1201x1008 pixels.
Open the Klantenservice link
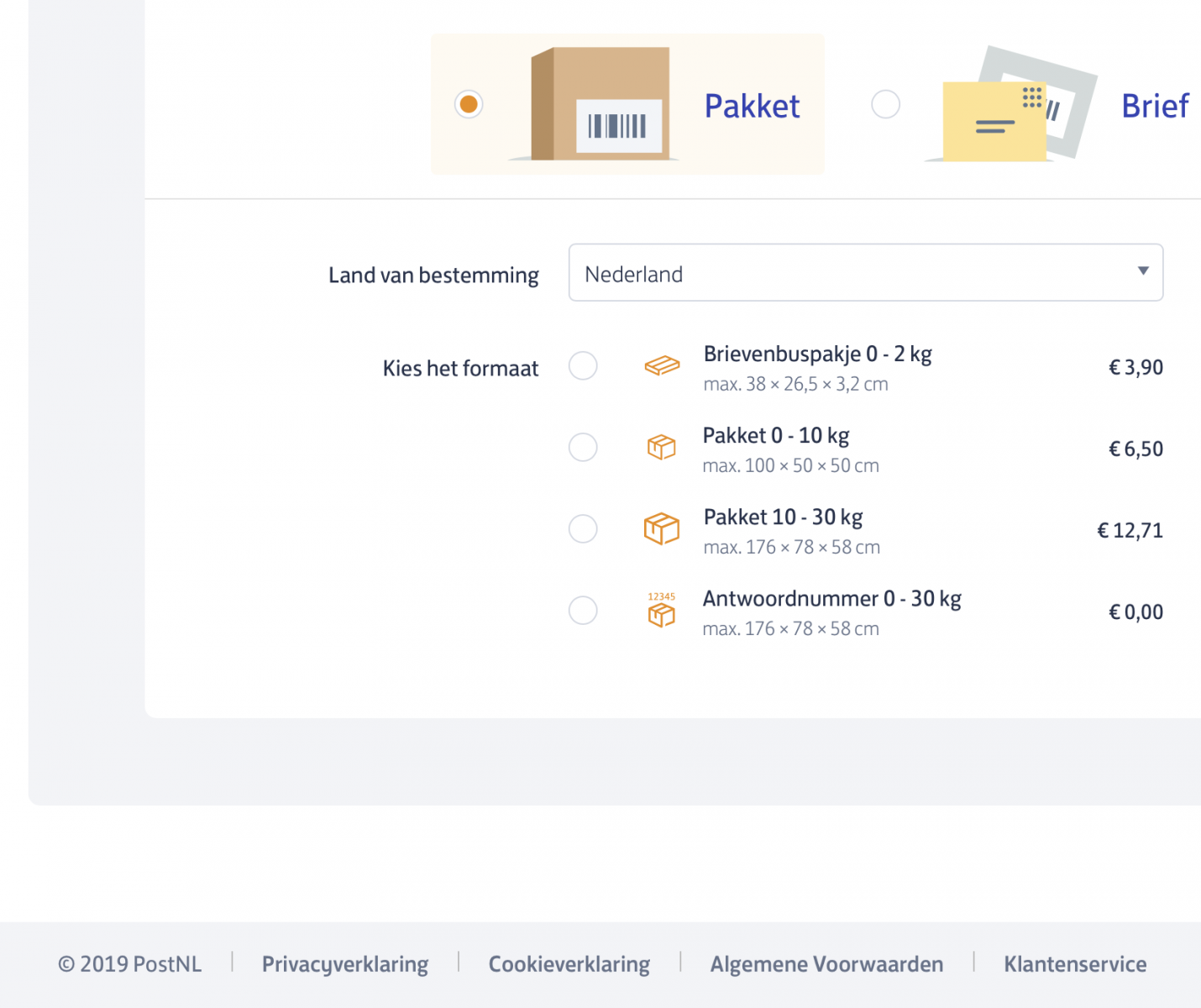(1075, 964)
